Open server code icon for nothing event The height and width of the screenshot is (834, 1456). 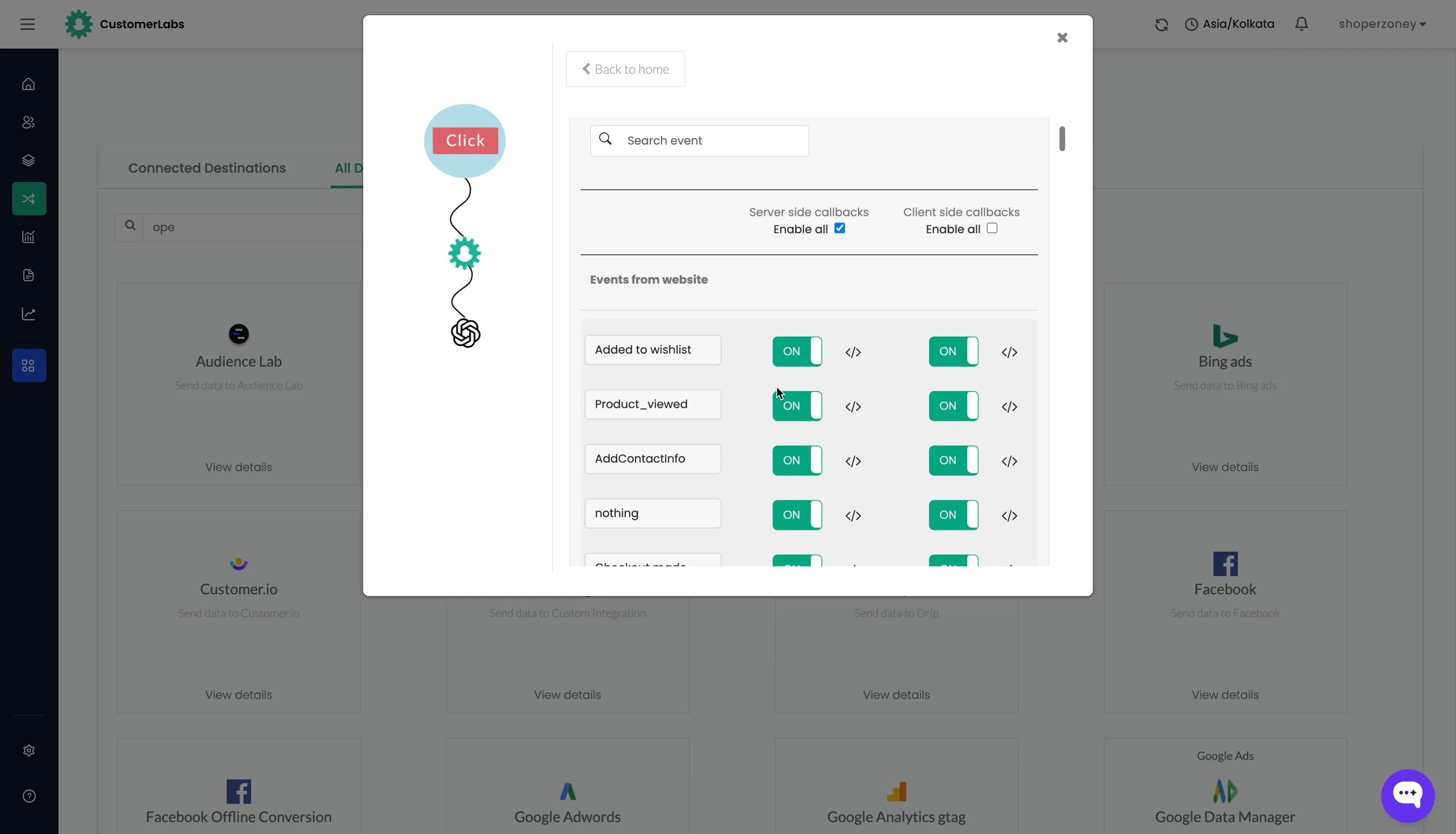pyautogui.click(x=853, y=515)
